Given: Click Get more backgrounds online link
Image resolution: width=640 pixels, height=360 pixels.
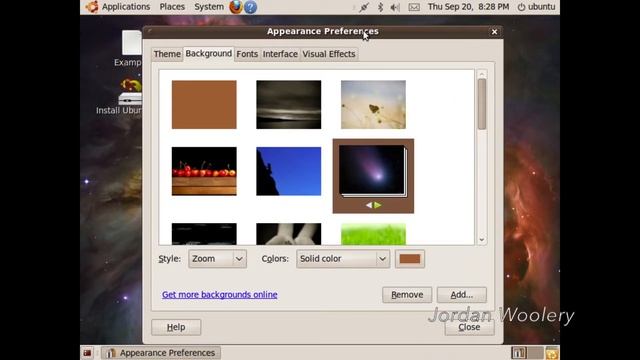Looking at the screenshot, I should pyautogui.click(x=220, y=295).
